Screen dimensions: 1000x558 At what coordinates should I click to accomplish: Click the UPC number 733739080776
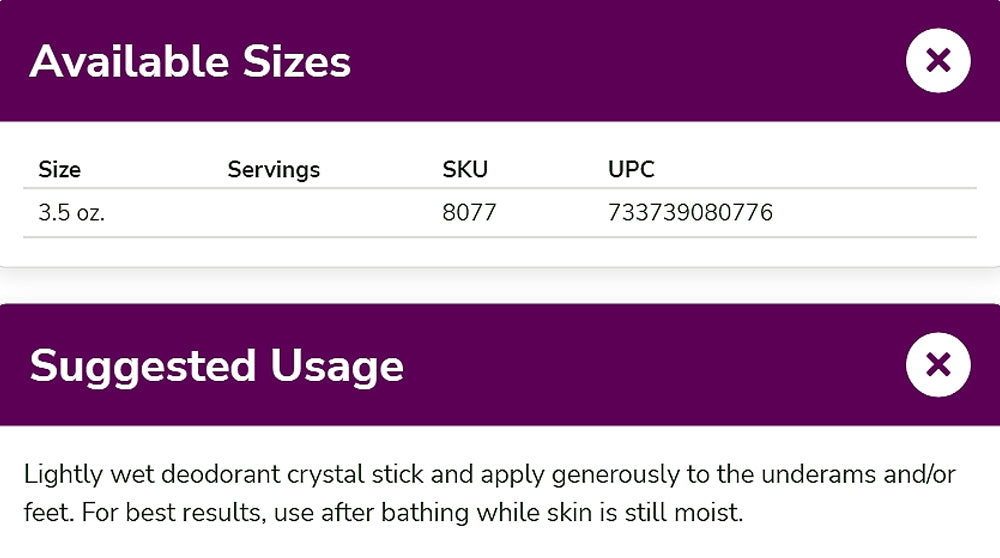pyautogui.click(x=690, y=213)
